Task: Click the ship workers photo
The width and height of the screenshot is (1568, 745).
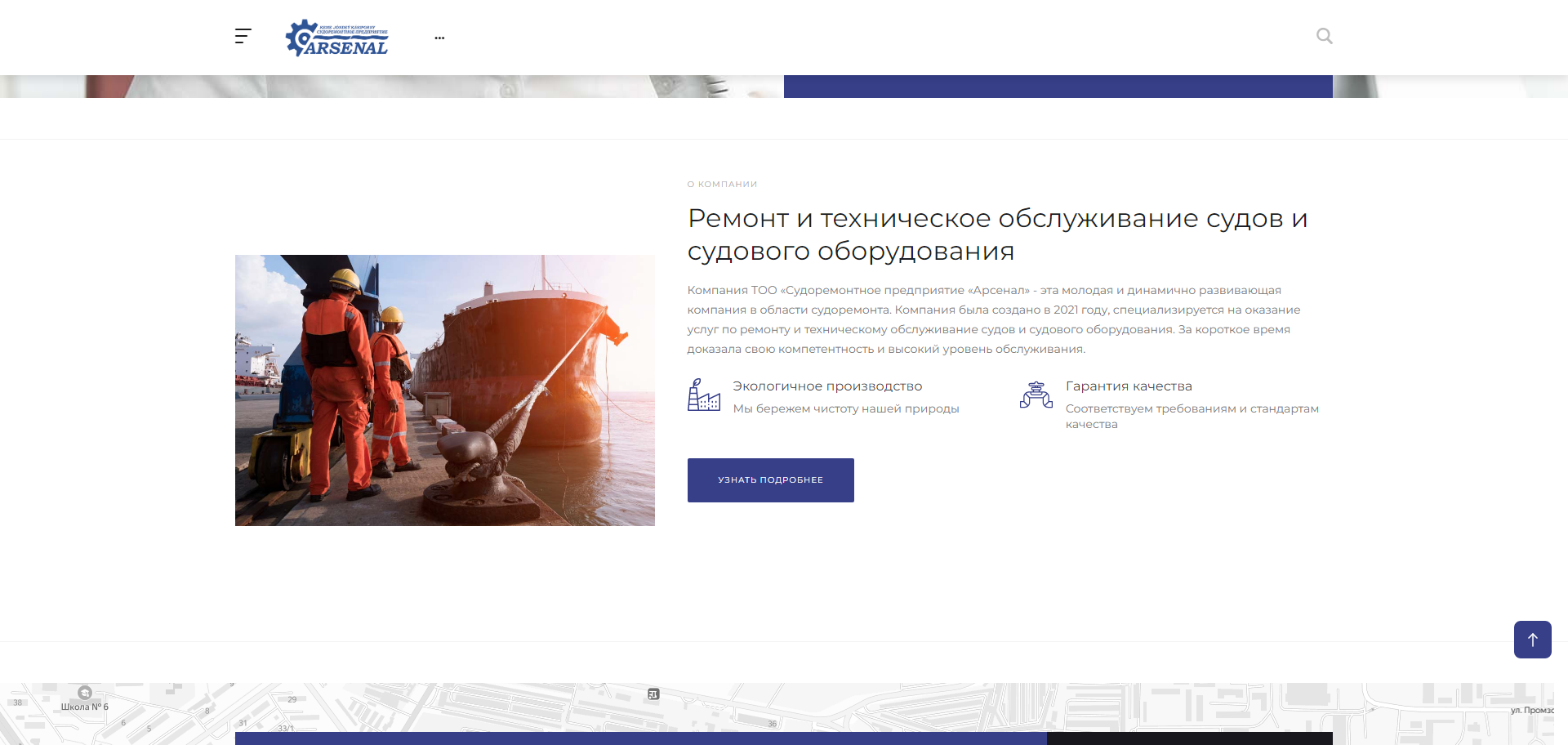Action: (445, 390)
